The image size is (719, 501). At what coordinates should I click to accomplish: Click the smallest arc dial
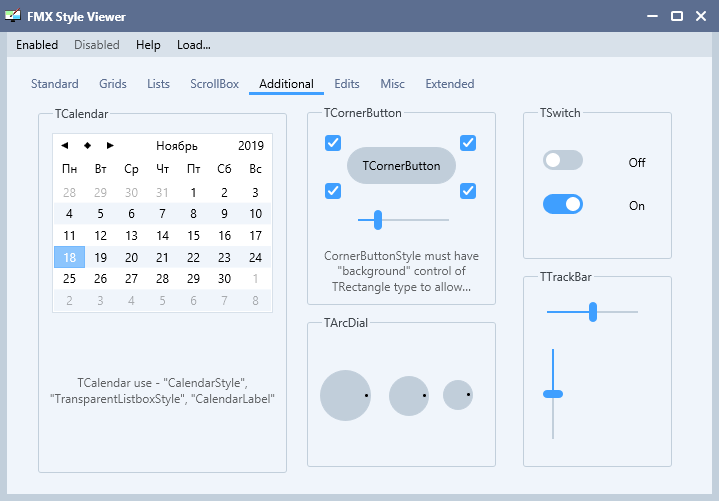click(x=458, y=395)
